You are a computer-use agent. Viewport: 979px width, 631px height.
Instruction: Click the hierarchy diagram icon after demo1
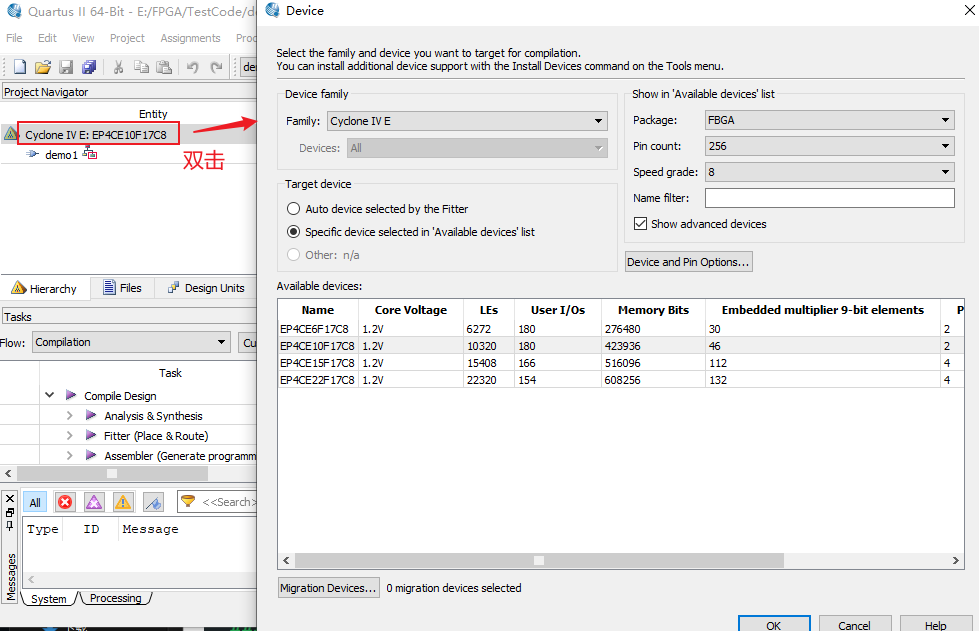tap(90, 153)
